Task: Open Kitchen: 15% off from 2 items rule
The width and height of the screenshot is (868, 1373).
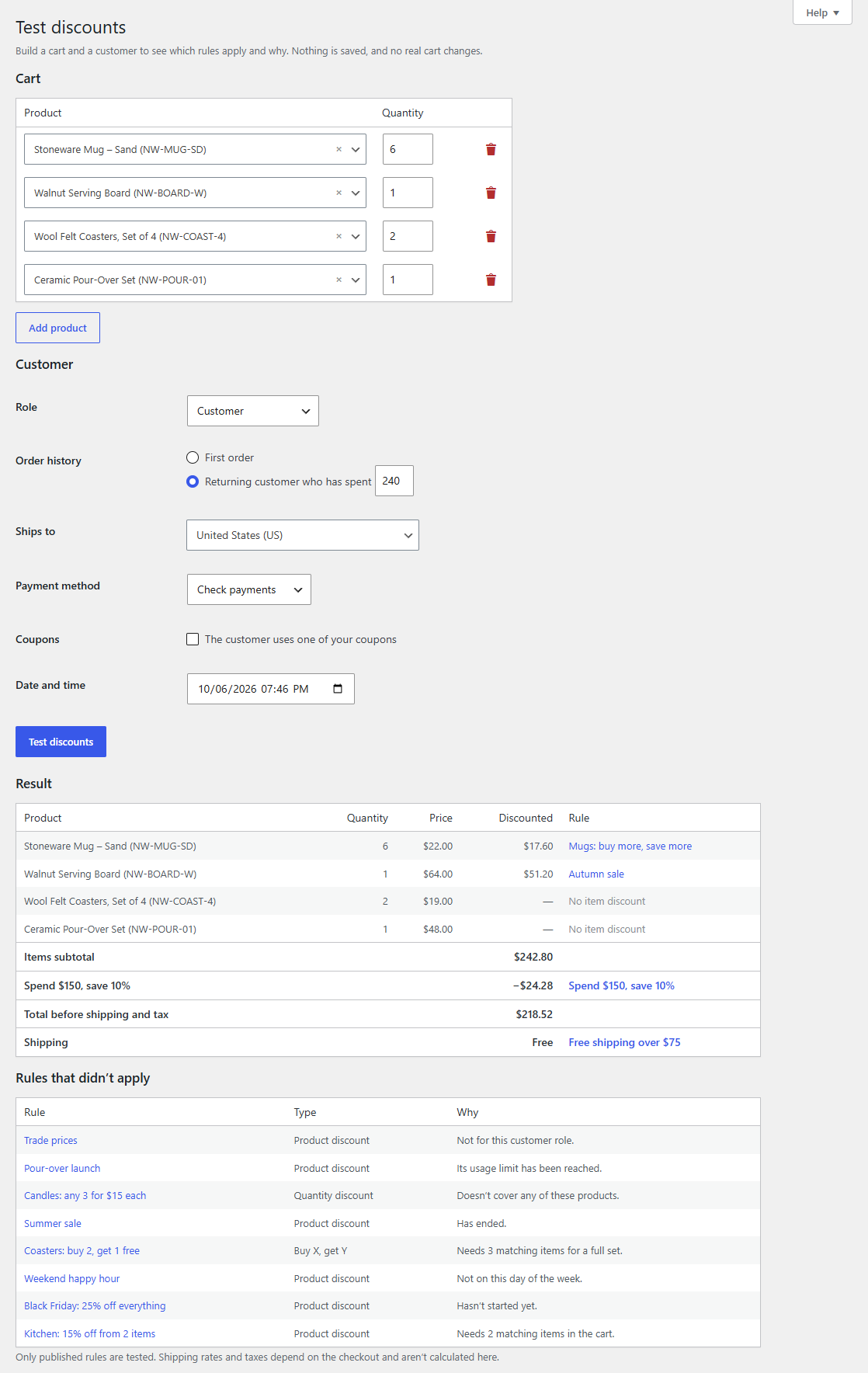Action: click(90, 1334)
